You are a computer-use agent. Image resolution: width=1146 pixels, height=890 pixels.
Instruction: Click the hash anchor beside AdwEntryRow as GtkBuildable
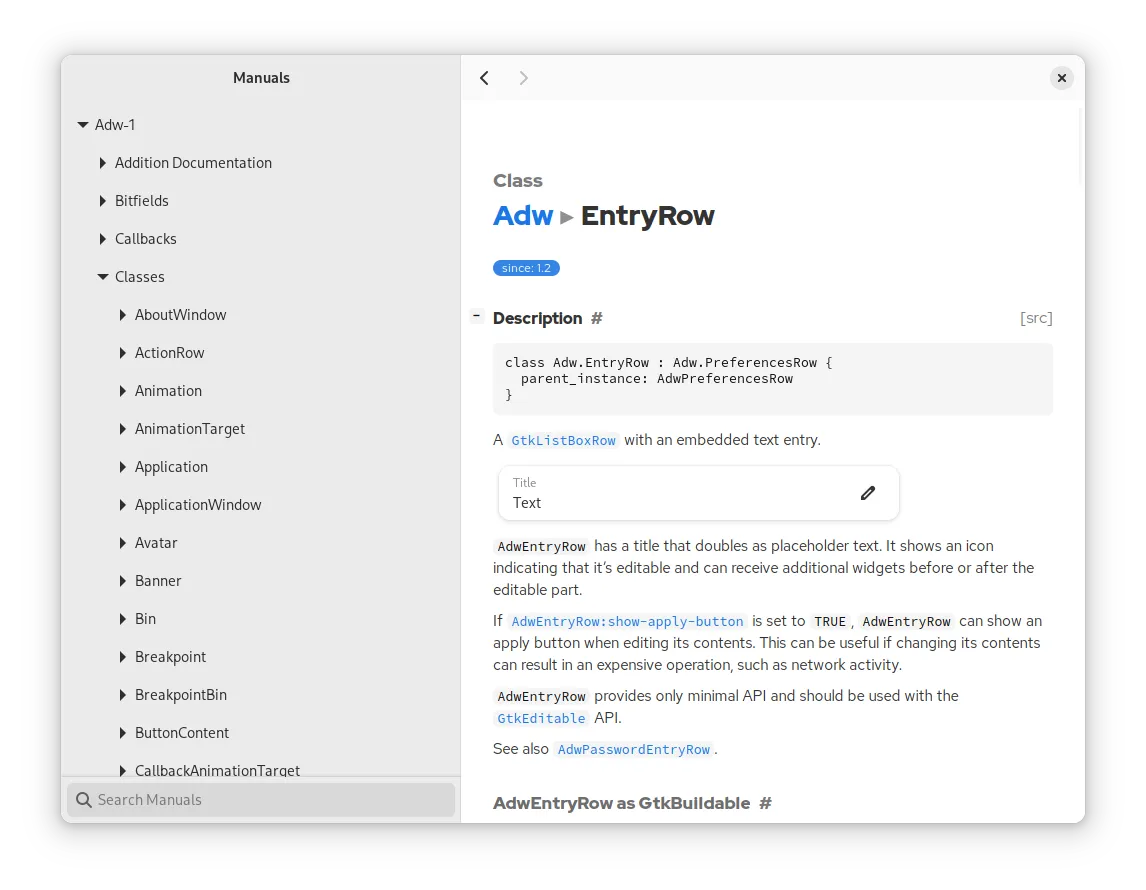coord(765,803)
